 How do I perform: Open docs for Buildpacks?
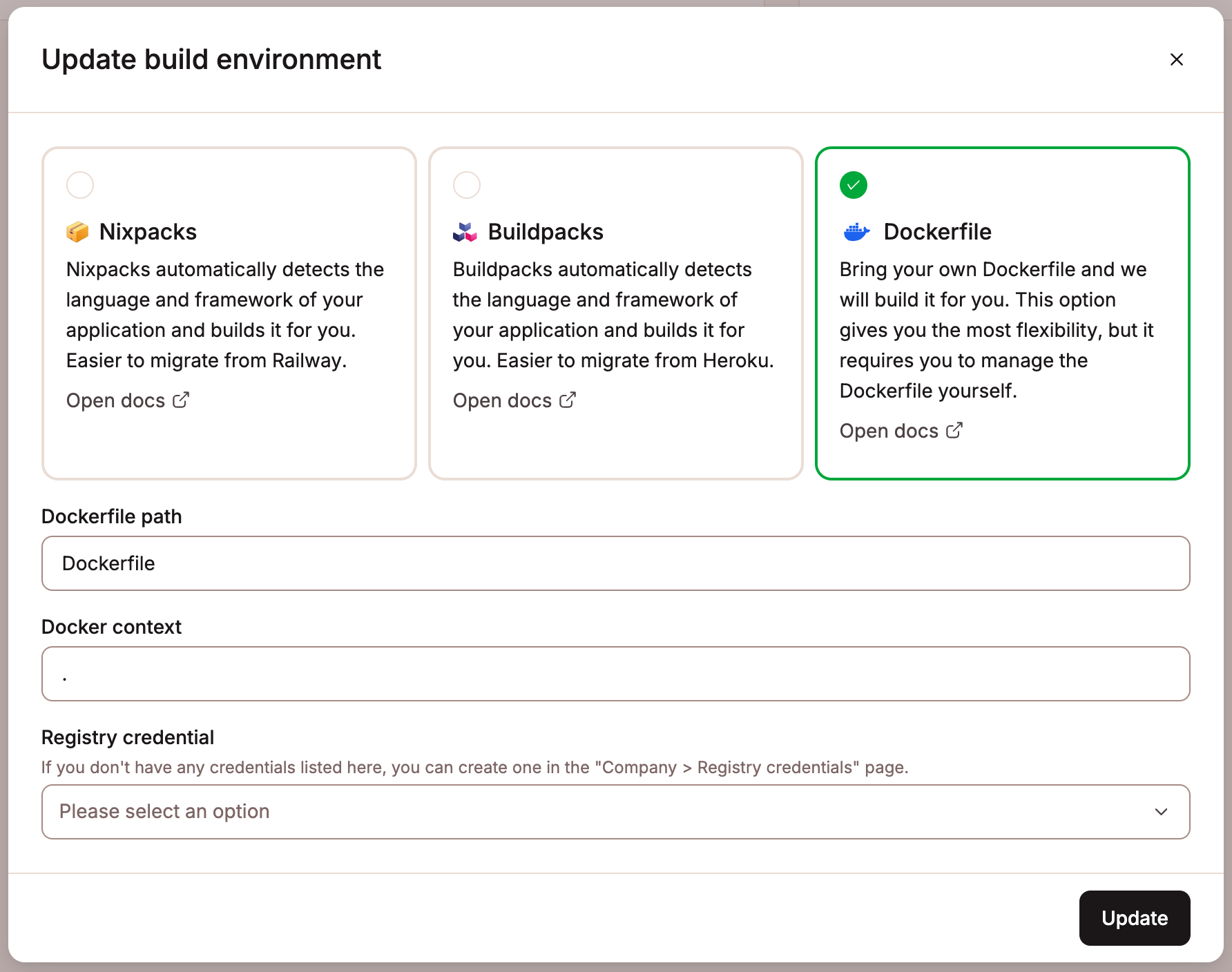[x=503, y=400]
